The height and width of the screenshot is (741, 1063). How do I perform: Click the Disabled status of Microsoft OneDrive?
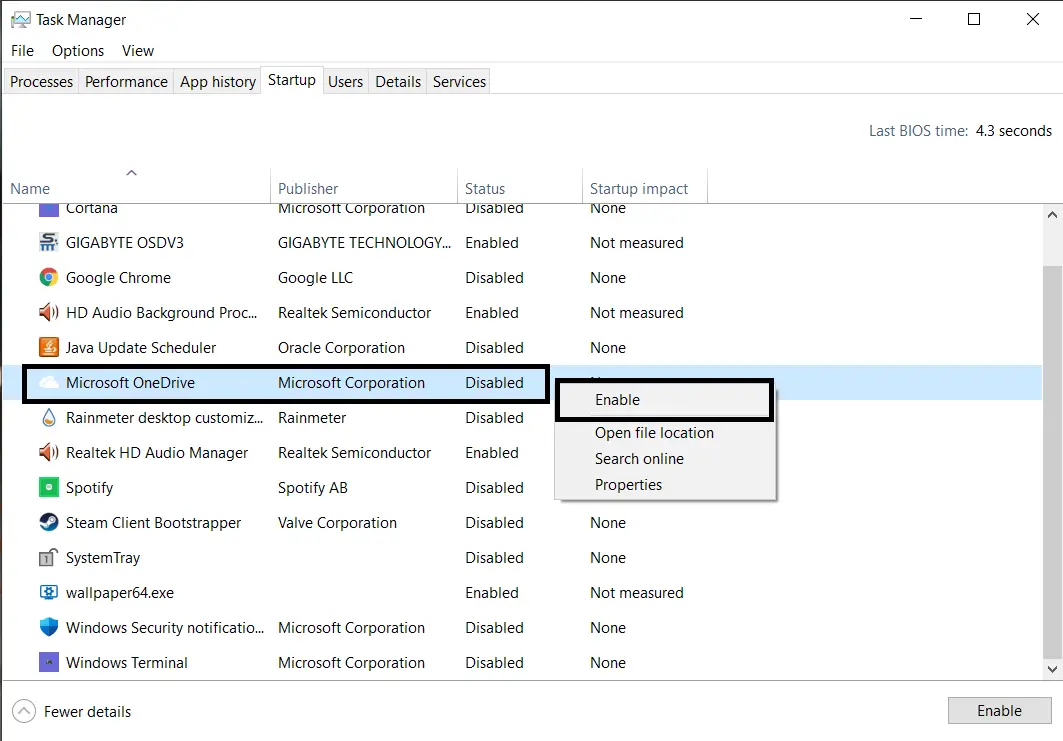494,382
